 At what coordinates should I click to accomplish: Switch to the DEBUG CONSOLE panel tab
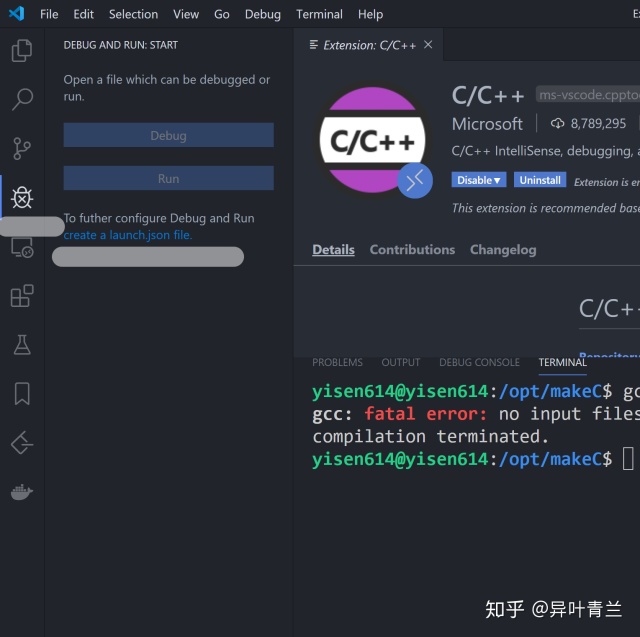479,362
